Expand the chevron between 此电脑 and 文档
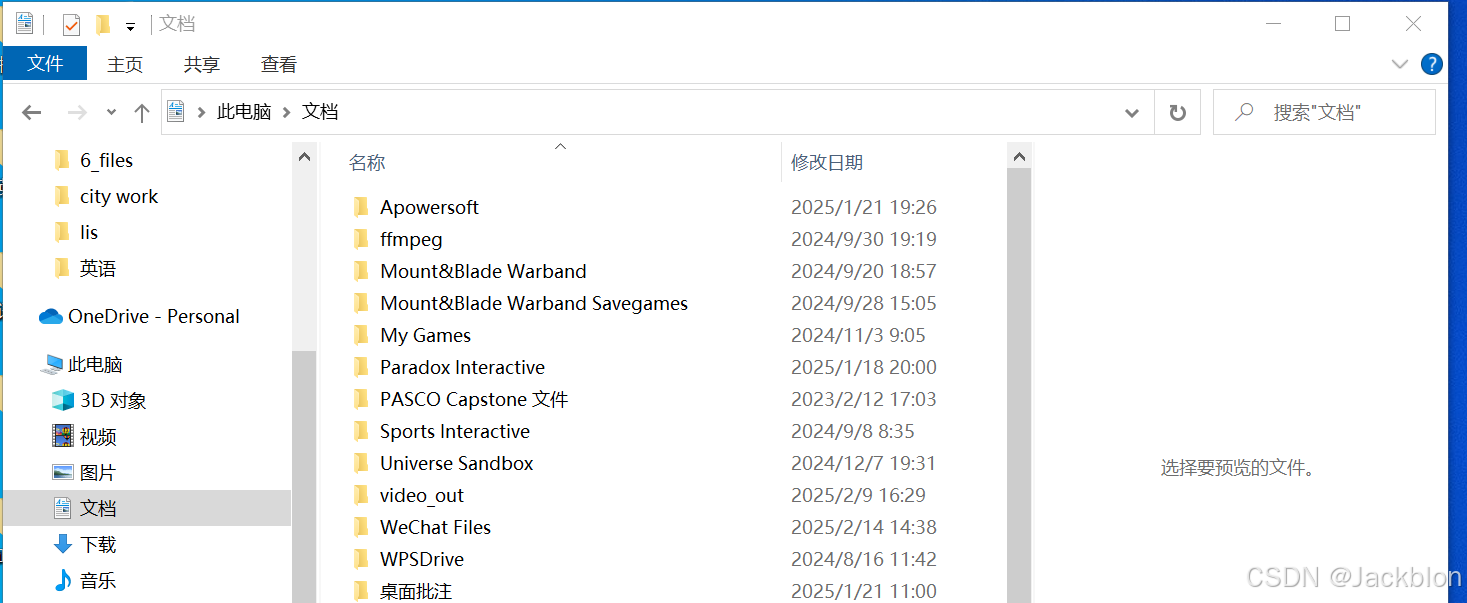The height and width of the screenshot is (603, 1467). point(286,112)
